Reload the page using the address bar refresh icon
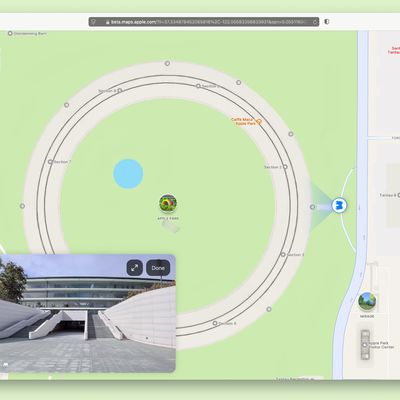The height and width of the screenshot is (400, 400). pos(315,22)
